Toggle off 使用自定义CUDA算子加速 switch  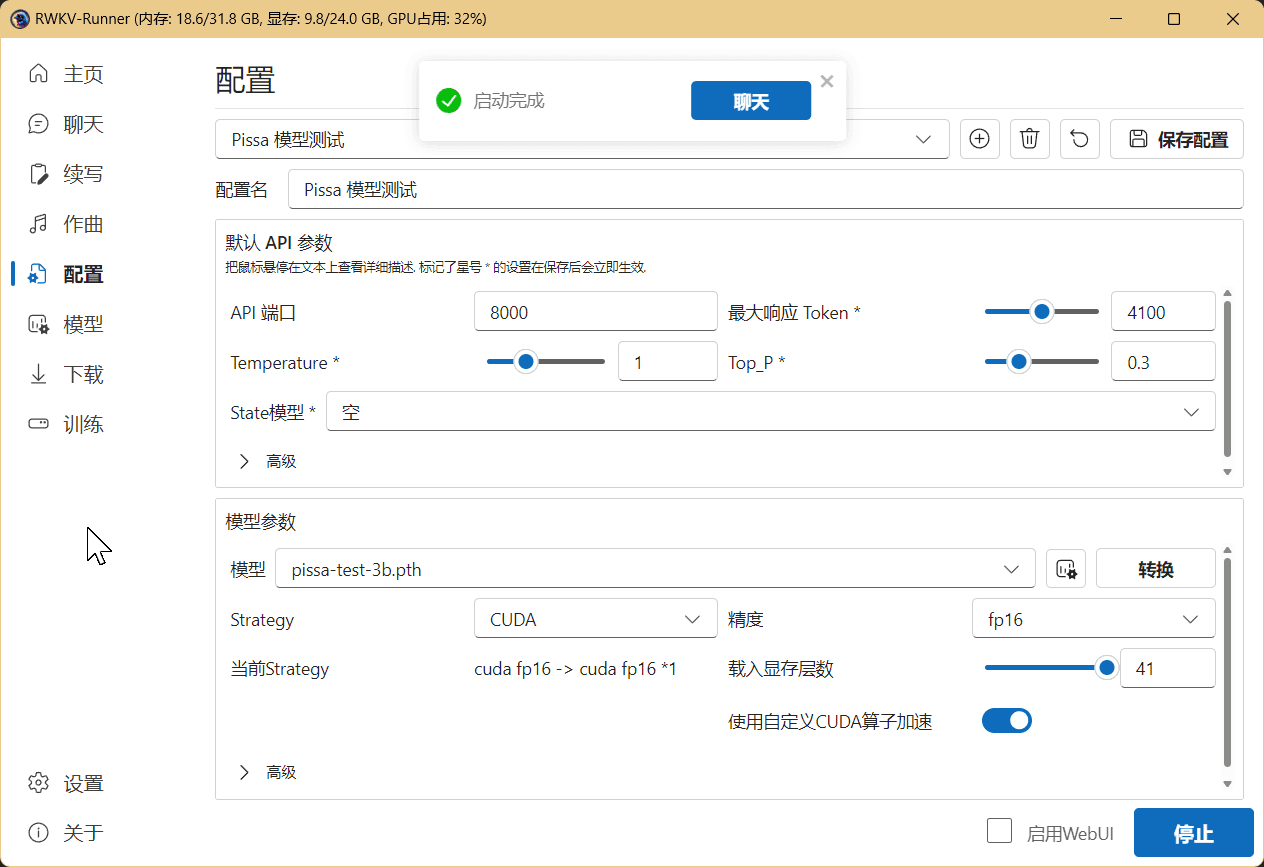tap(1006, 721)
